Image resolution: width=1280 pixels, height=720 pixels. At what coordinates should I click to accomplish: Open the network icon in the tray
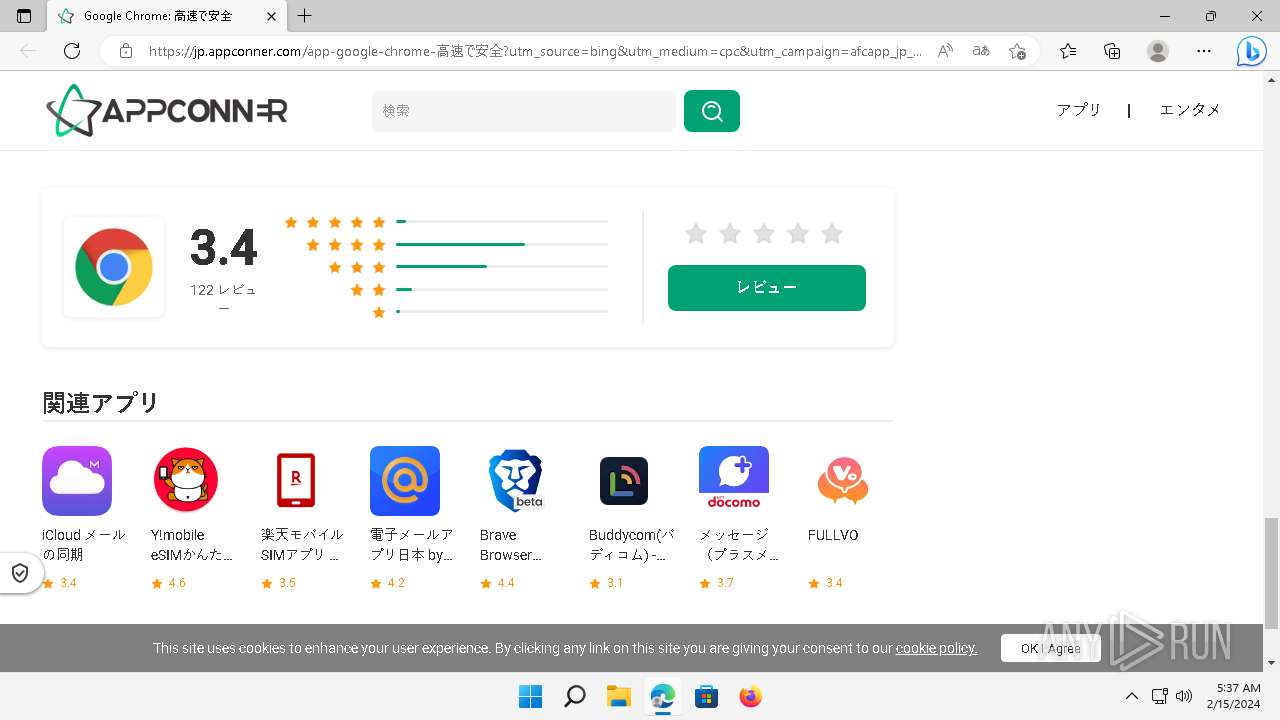click(1159, 696)
